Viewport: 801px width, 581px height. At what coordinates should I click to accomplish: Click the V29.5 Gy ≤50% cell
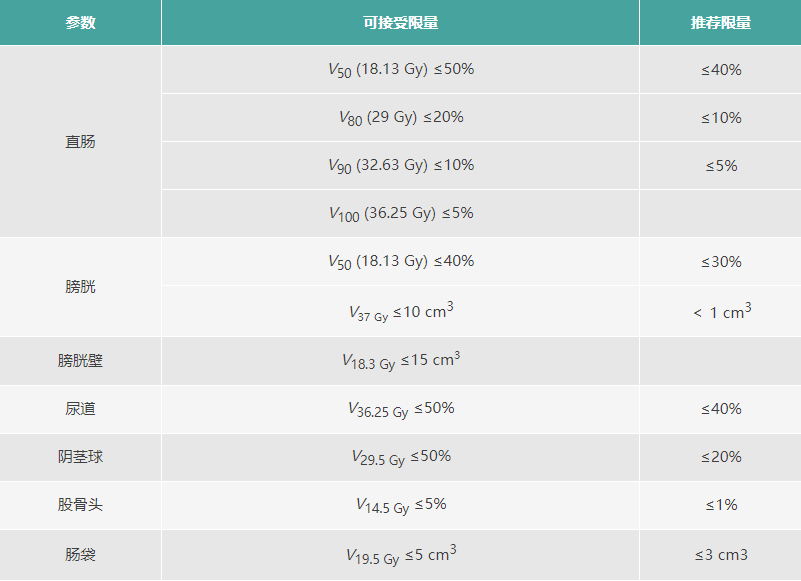[400, 457]
